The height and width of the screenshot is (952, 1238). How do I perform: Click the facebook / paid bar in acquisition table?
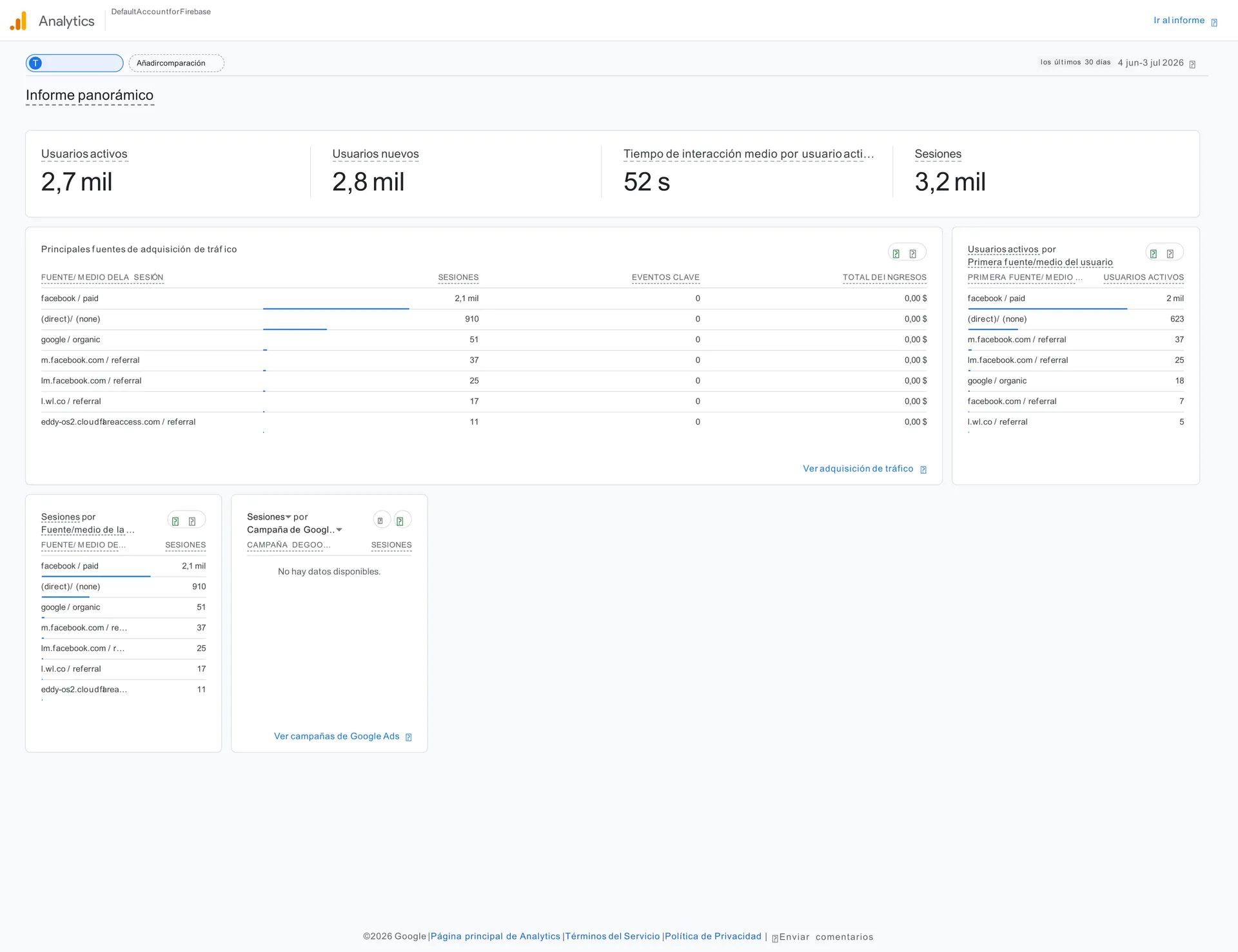(x=336, y=309)
